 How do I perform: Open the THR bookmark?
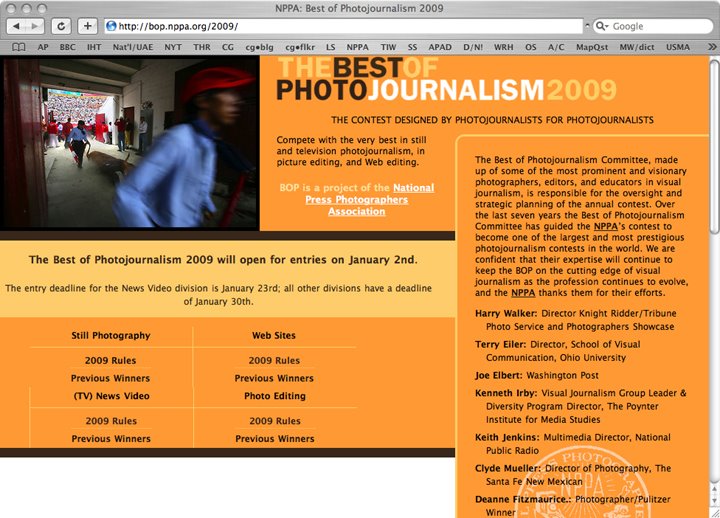202,47
